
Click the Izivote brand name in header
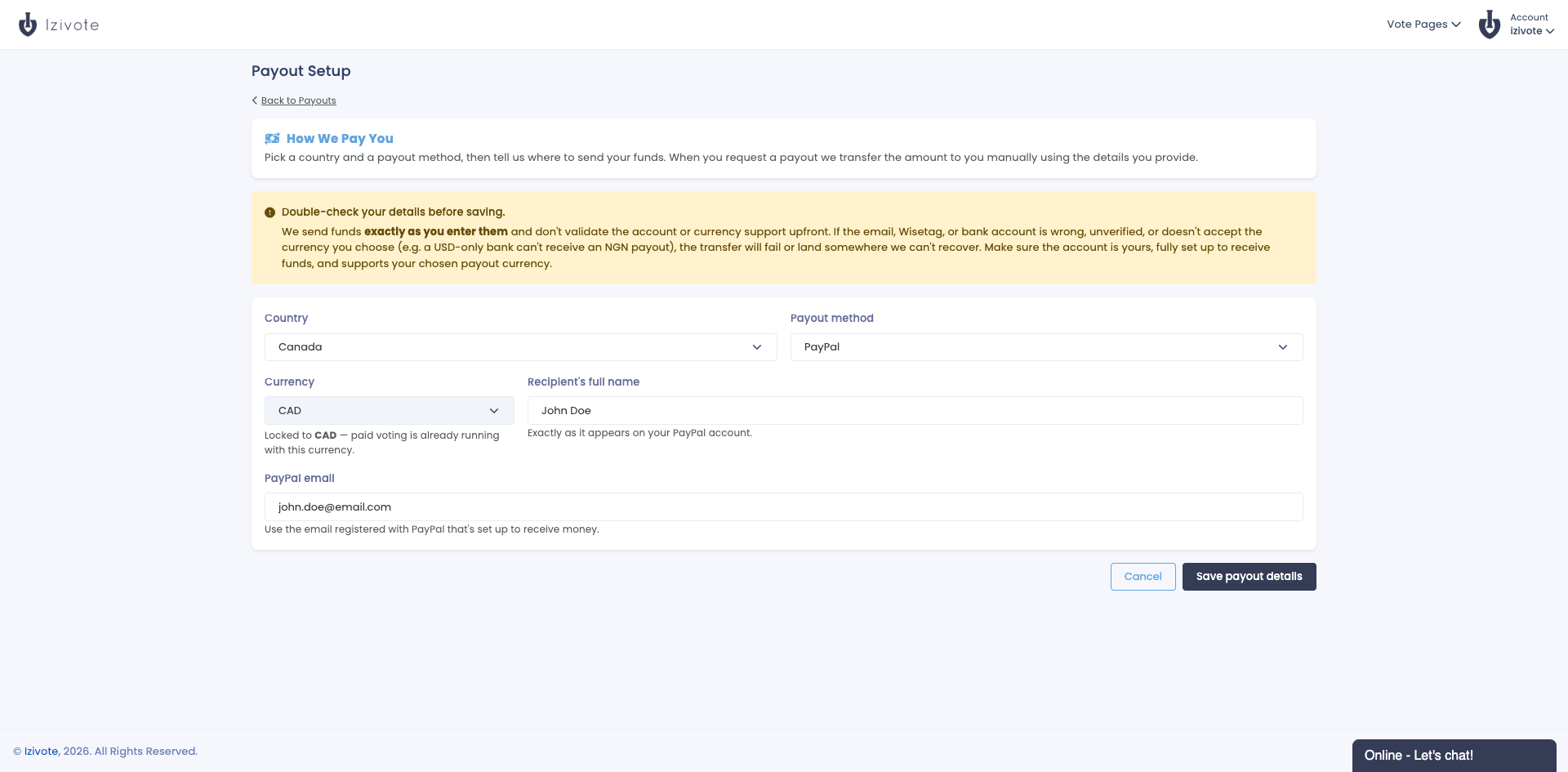click(72, 25)
